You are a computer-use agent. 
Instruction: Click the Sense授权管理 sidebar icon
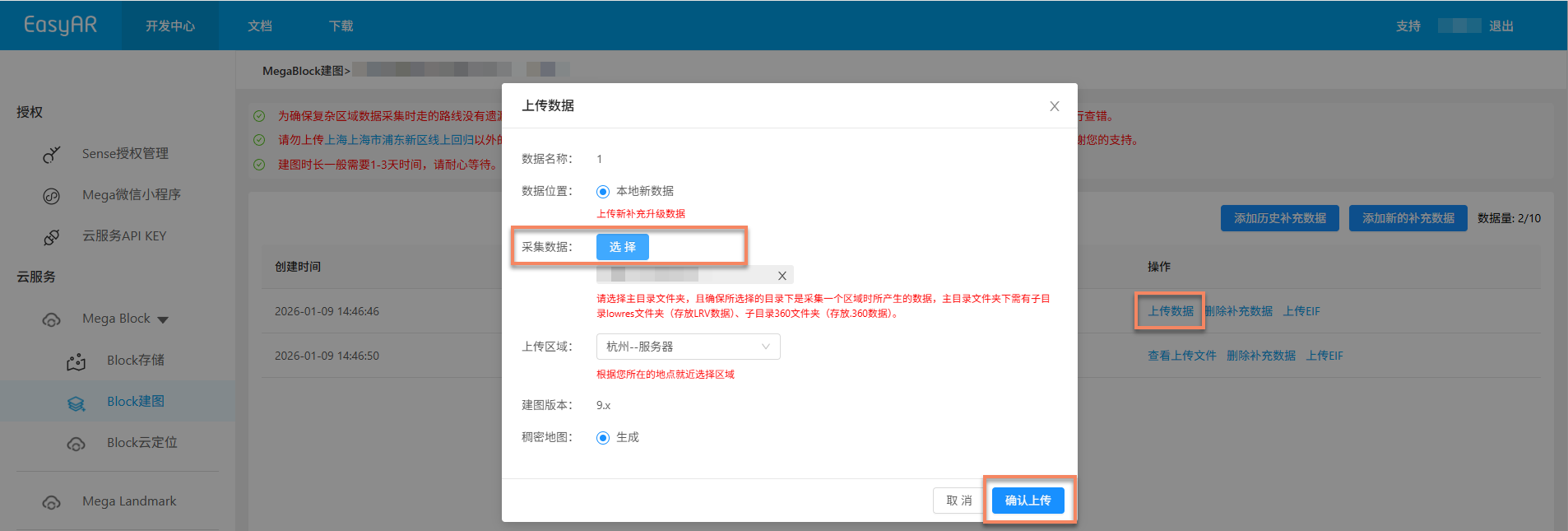(x=52, y=154)
